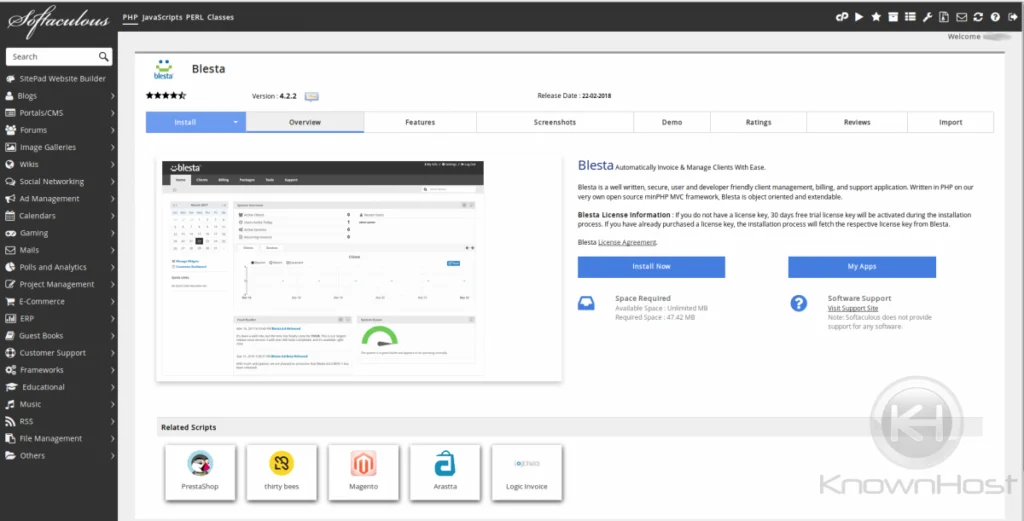Screen dimensions: 1024x521
Task: Open Logic Invoice related script
Action: [x=526, y=473]
